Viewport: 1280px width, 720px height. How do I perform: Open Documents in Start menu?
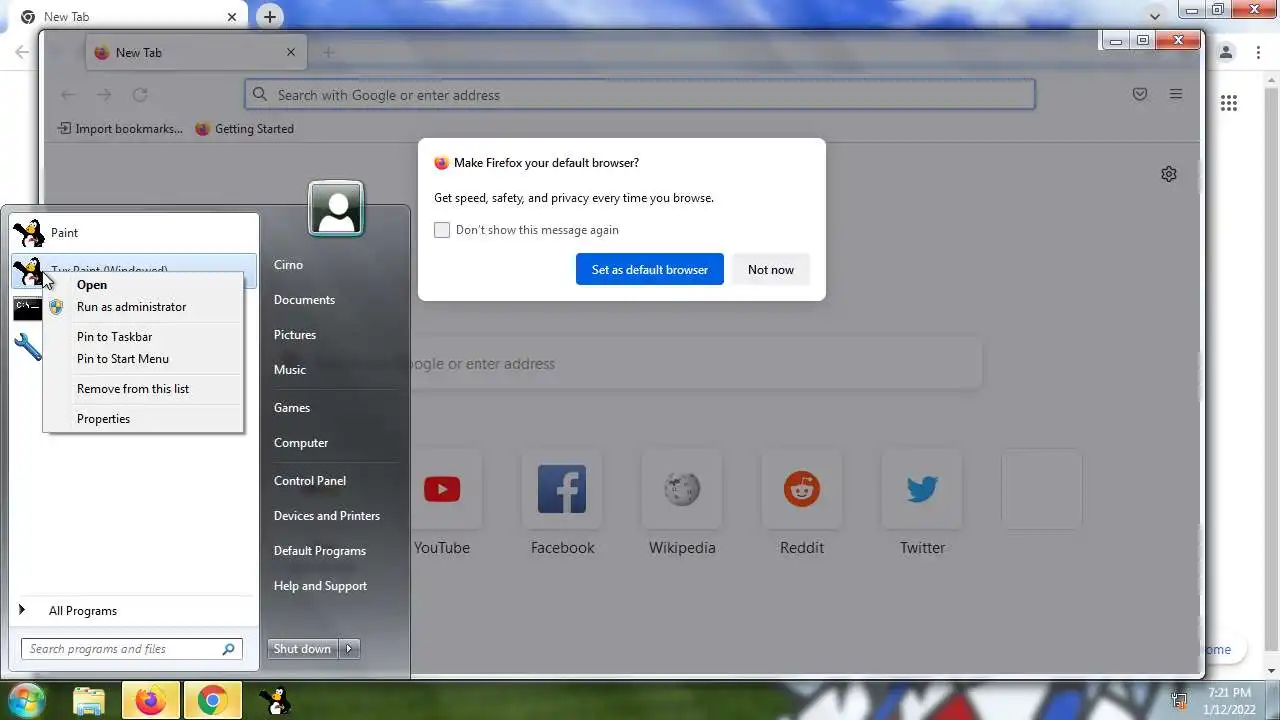(x=304, y=300)
